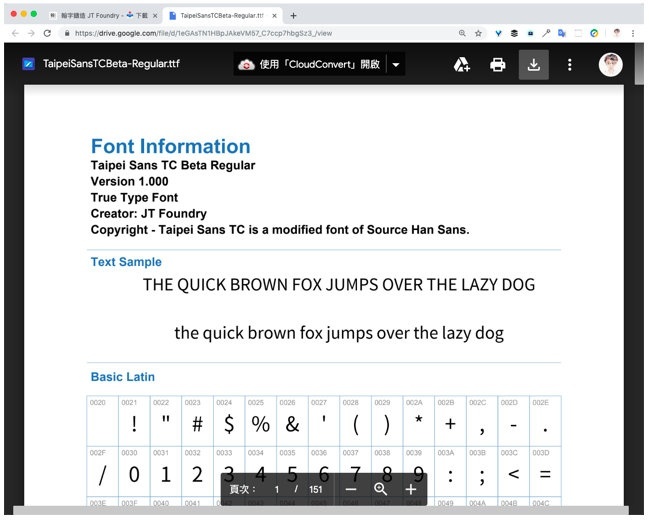Open the Chrome three-dot menu
Viewport: 649px width, 520px height.
click(633, 33)
